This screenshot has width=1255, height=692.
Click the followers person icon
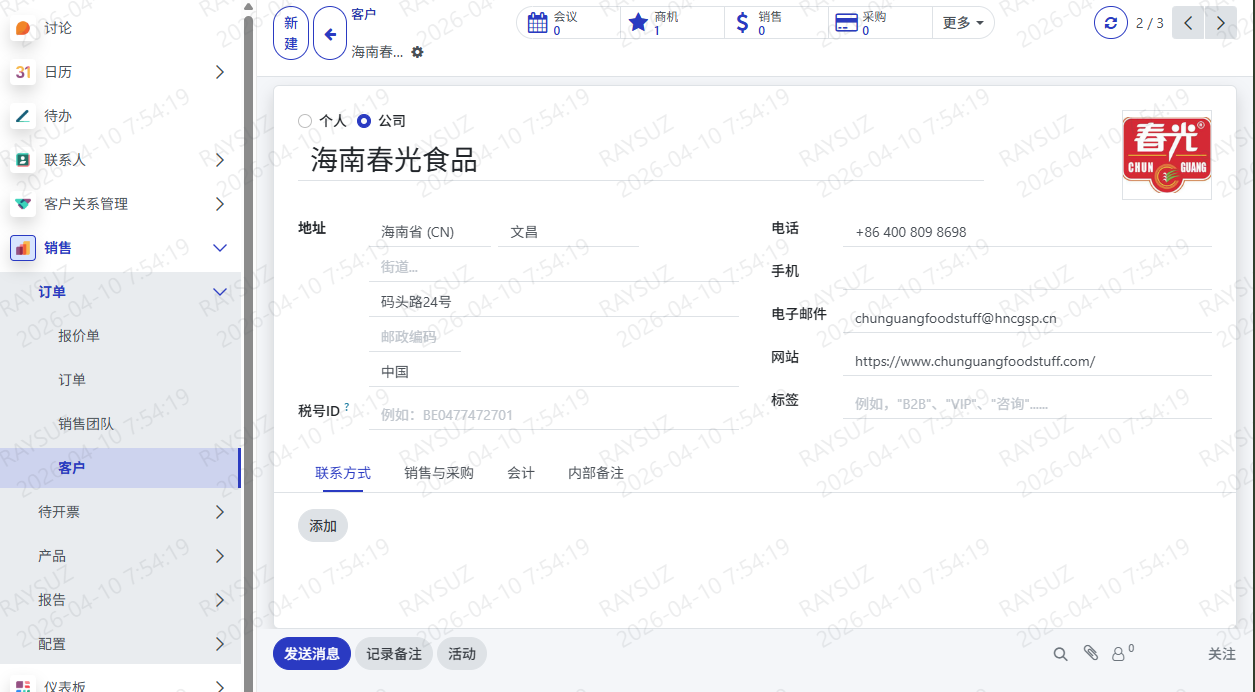tap(1119, 654)
